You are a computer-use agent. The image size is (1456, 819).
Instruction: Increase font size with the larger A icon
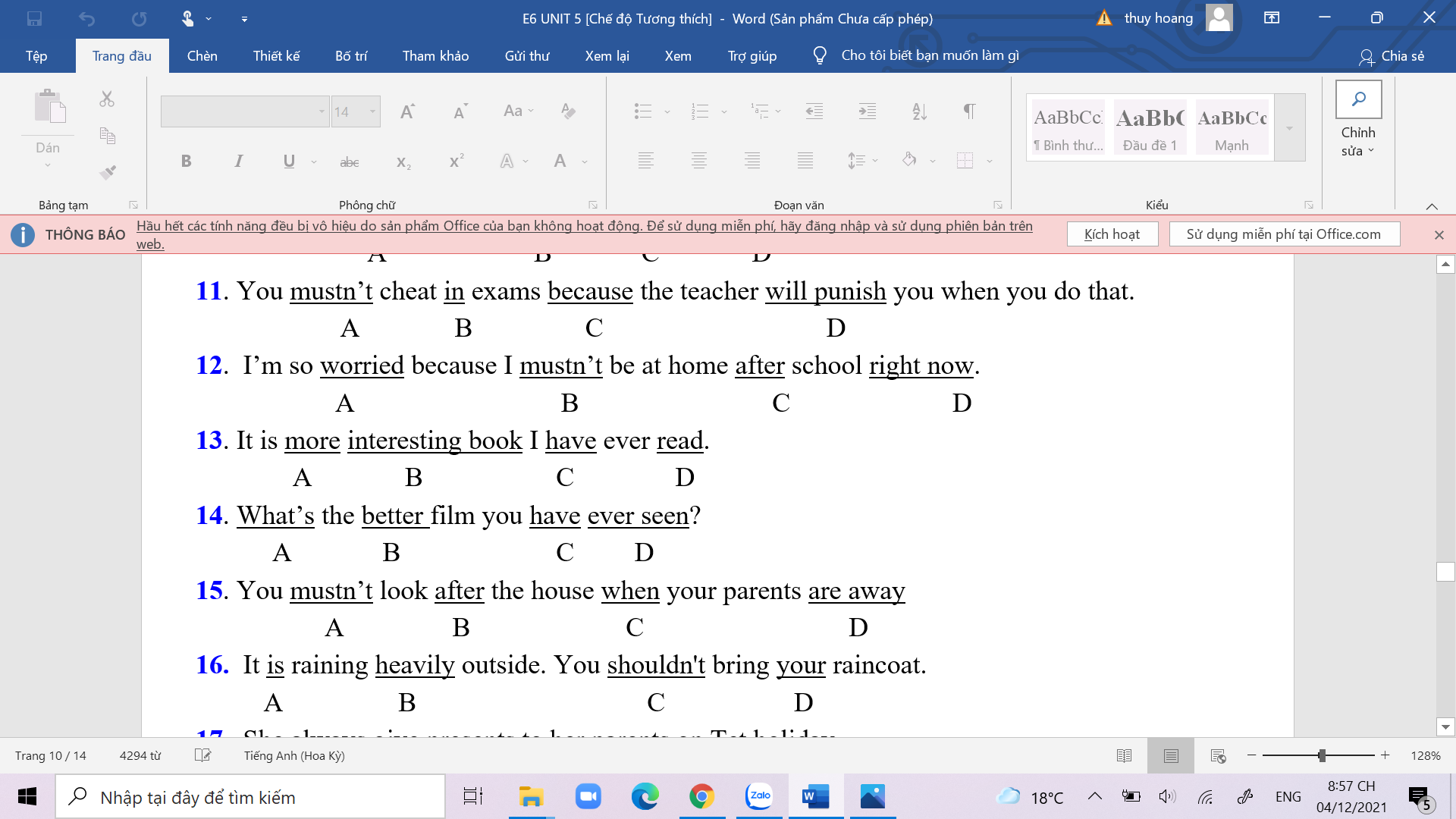407,111
